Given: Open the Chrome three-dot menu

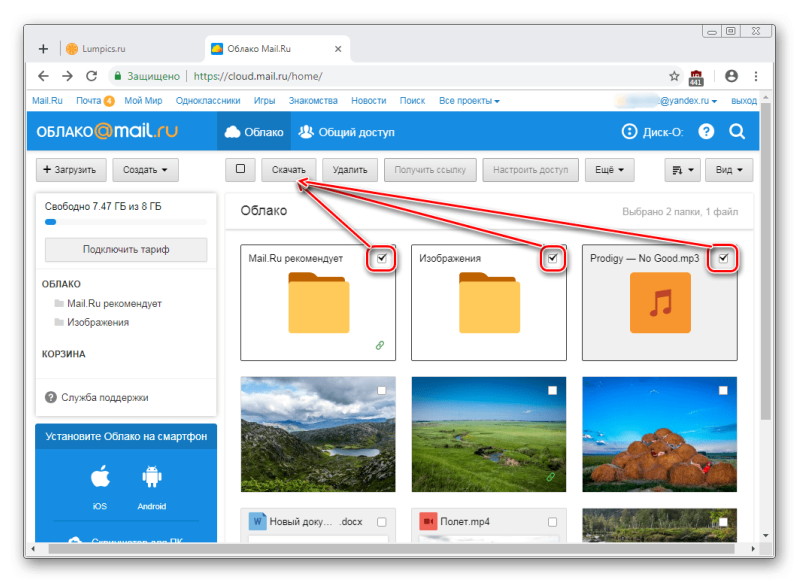Looking at the screenshot, I should coord(756,76).
